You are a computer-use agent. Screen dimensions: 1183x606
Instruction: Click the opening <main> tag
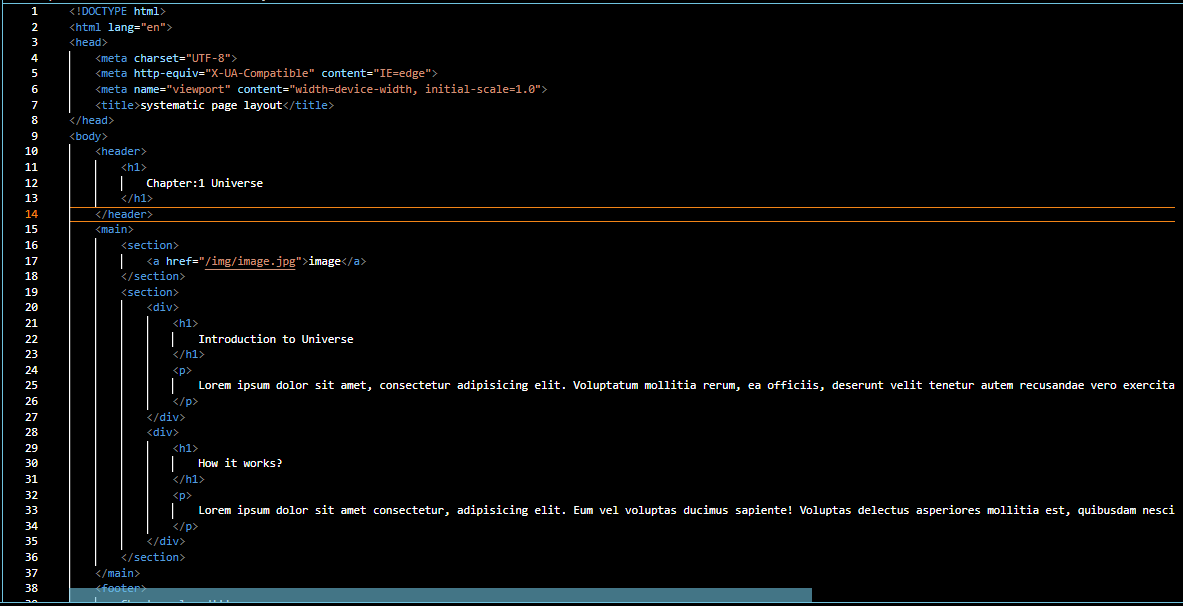click(114, 229)
